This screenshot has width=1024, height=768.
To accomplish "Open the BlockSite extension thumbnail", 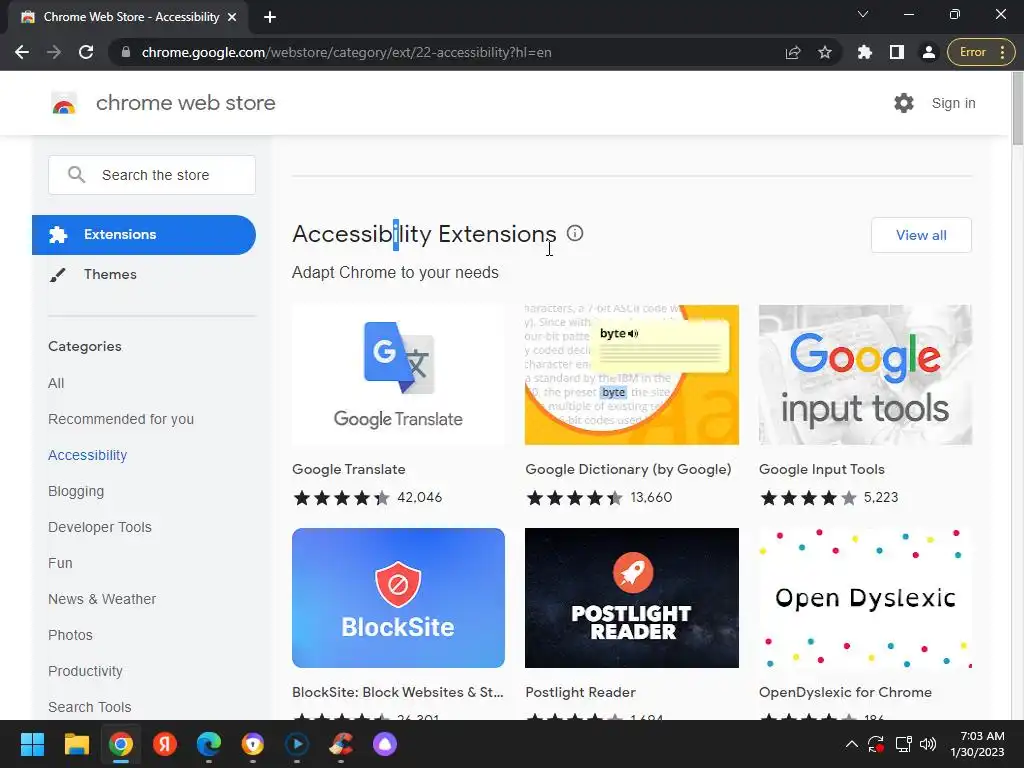I will point(398,598).
